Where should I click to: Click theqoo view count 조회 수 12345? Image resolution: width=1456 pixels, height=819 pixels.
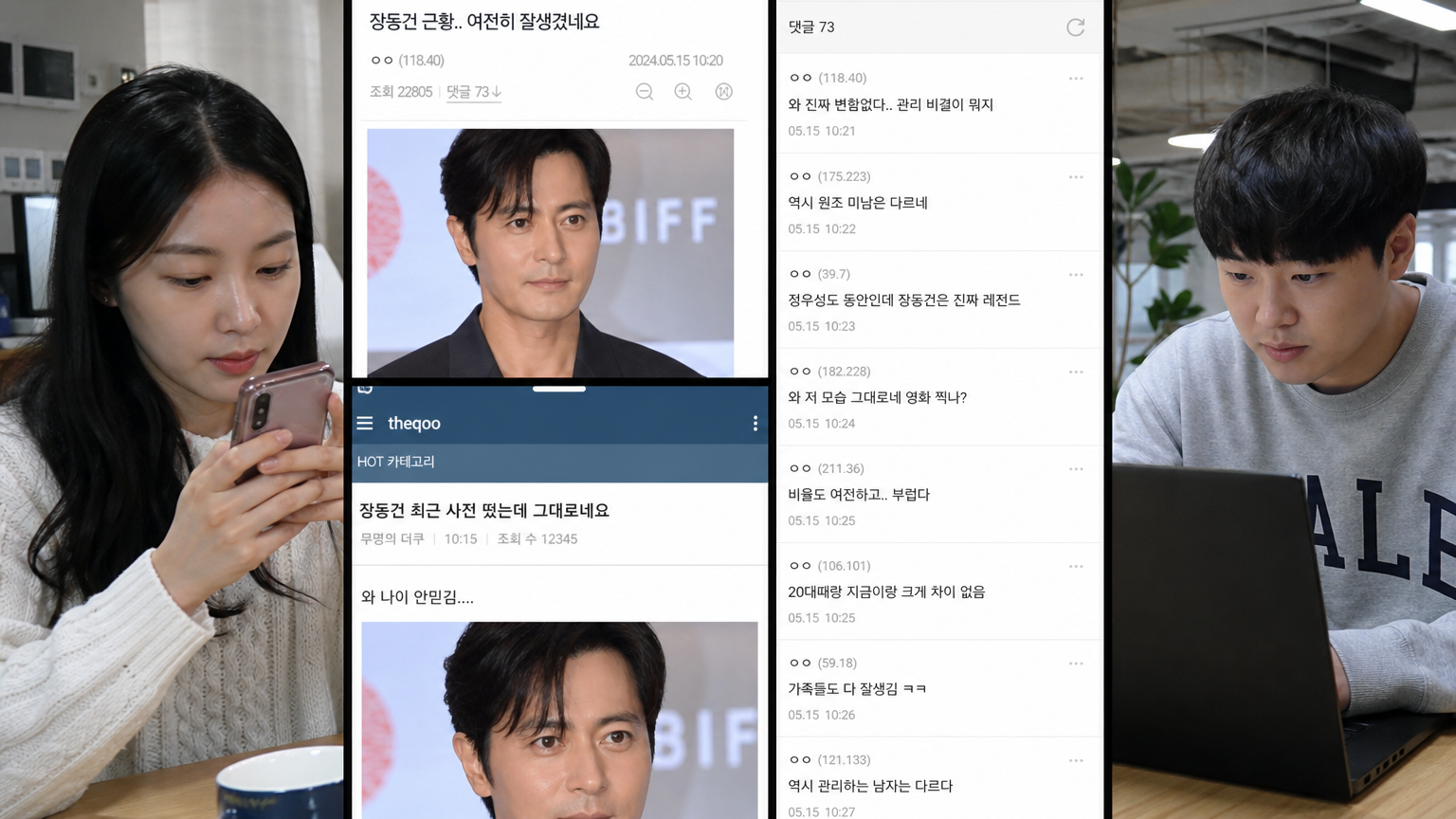click(x=537, y=538)
